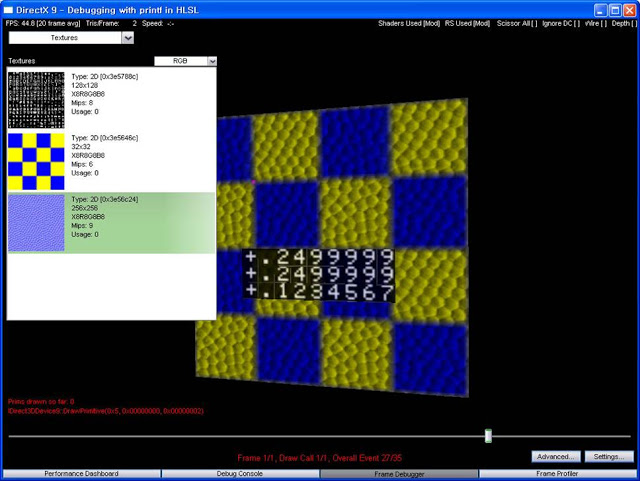Open the Debug Console tab

pyautogui.click(x=239, y=473)
